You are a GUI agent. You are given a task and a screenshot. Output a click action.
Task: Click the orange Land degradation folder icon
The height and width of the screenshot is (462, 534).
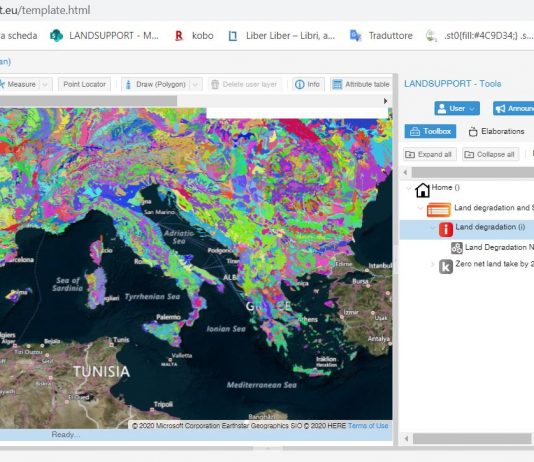click(x=439, y=210)
